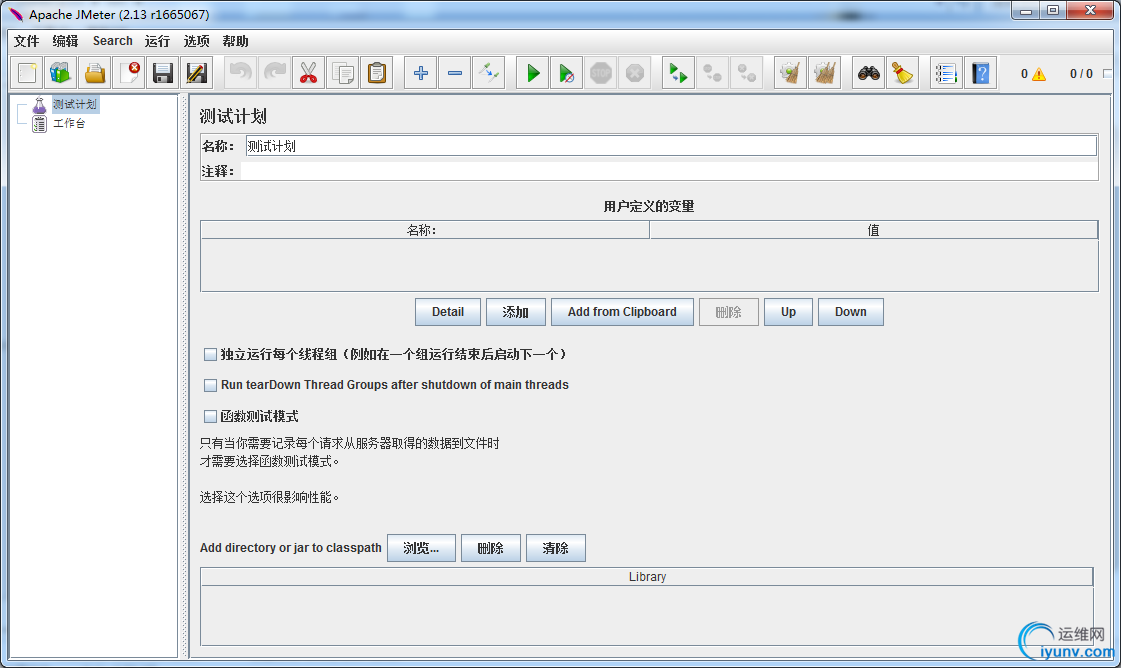Image resolution: width=1121 pixels, height=668 pixels.
Task: Click the Up button
Action: pyautogui.click(x=788, y=312)
